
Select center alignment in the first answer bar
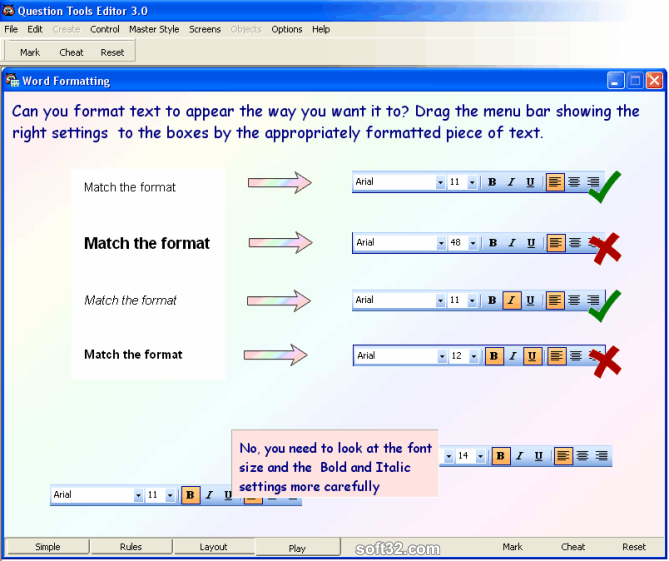pos(574,182)
